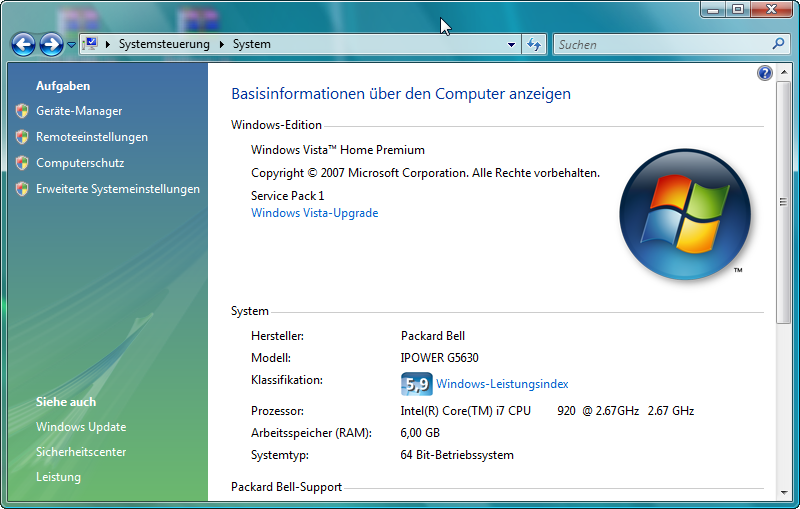This screenshot has width=800, height=509.
Task: Open the Windows Vista-Upgrade link
Action: click(314, 213)
